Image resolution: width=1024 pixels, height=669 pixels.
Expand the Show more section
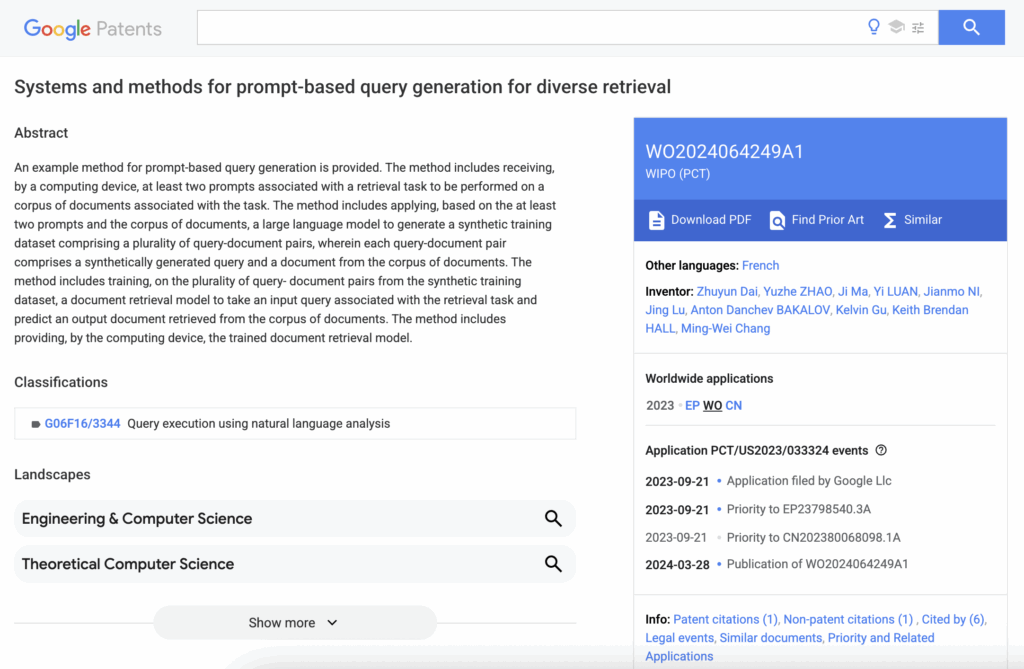point(294,623)
